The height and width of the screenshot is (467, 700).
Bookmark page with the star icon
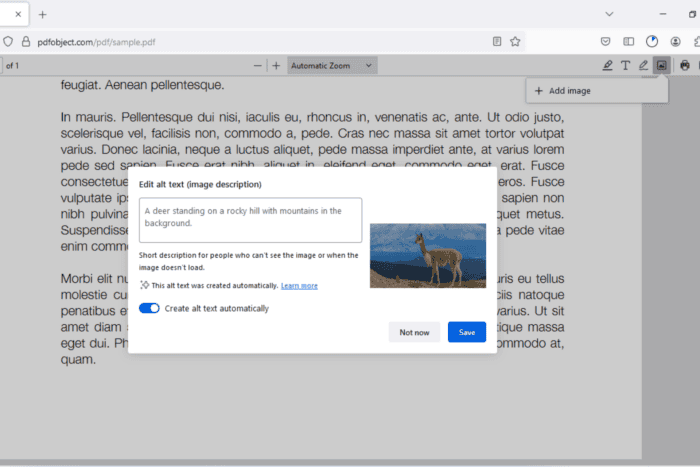tap(515, 42)
